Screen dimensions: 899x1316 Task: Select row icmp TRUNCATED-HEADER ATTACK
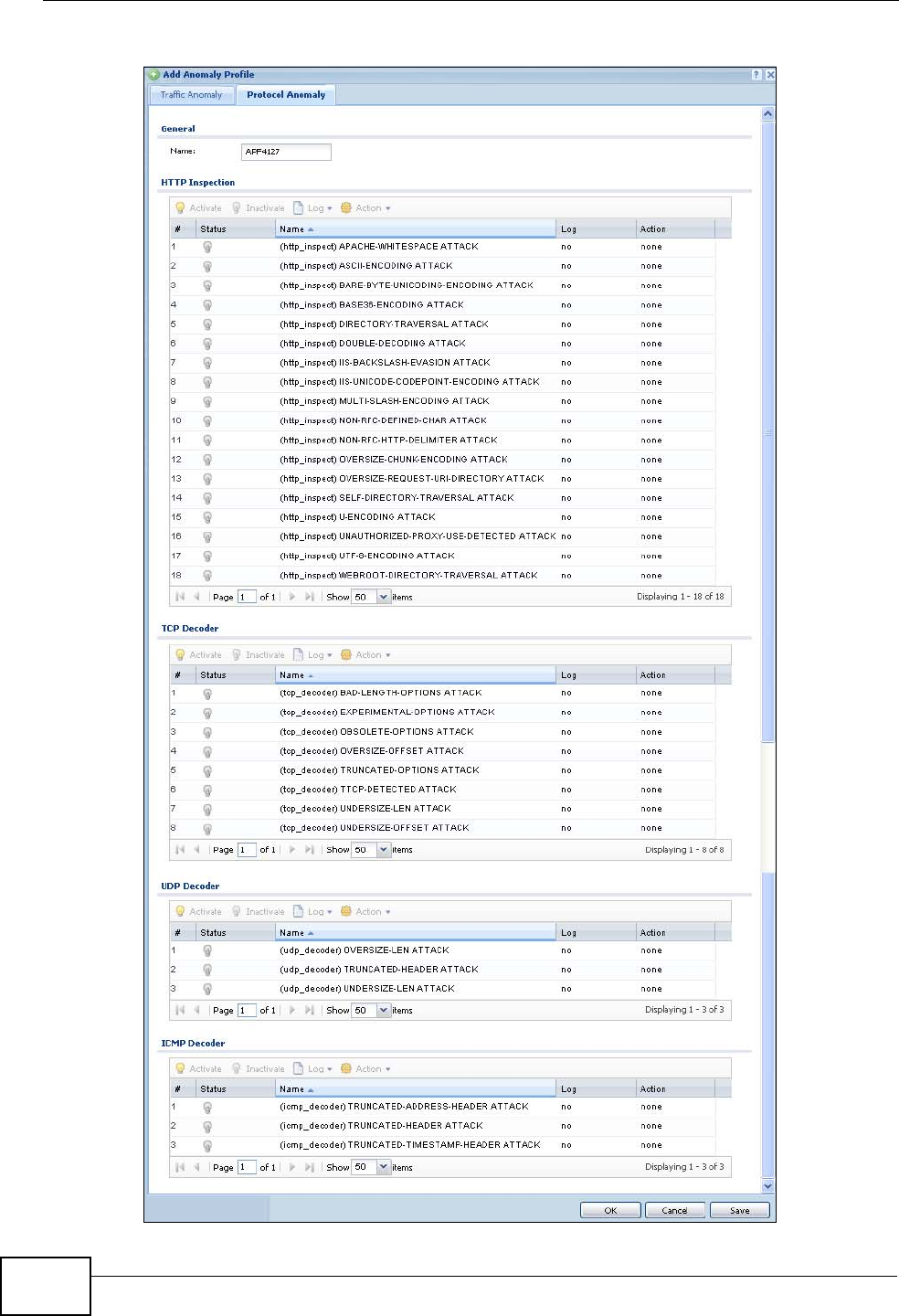(442, 1126)
